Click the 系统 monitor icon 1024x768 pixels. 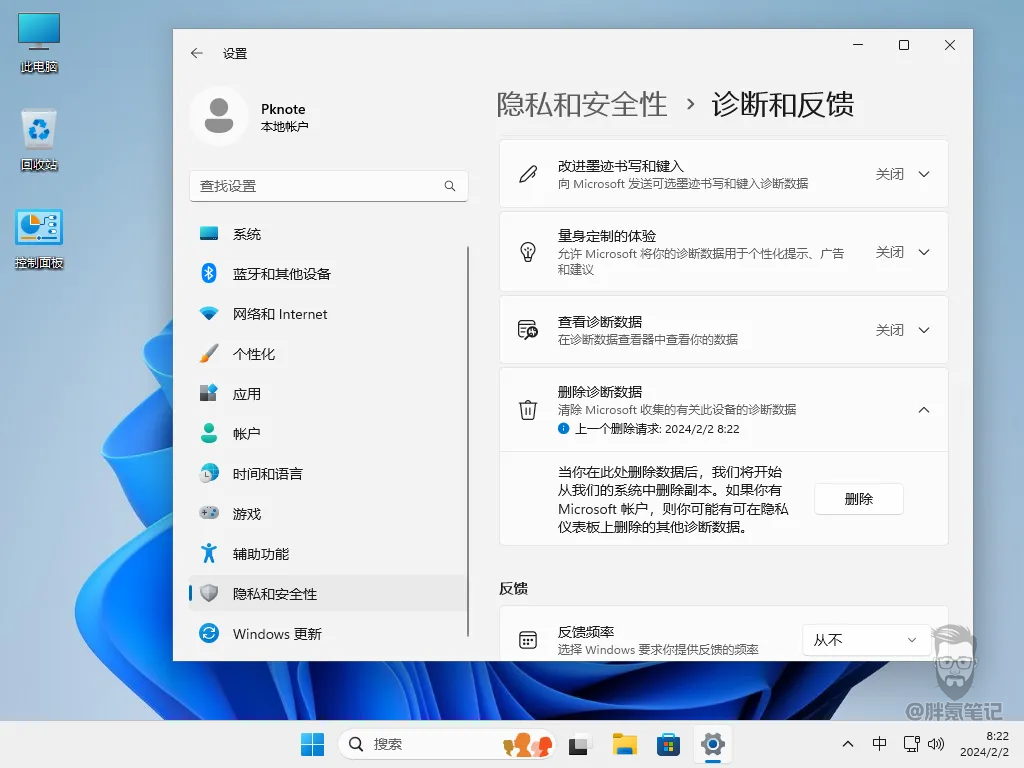209,234
